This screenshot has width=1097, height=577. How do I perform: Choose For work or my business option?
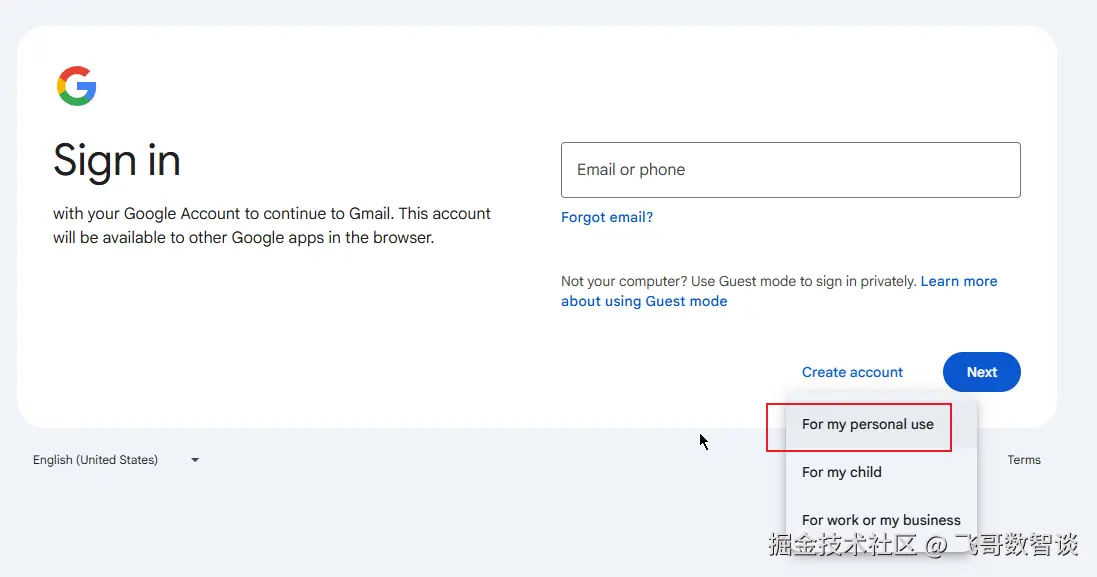pyautogui.click(x=882, y=520)
